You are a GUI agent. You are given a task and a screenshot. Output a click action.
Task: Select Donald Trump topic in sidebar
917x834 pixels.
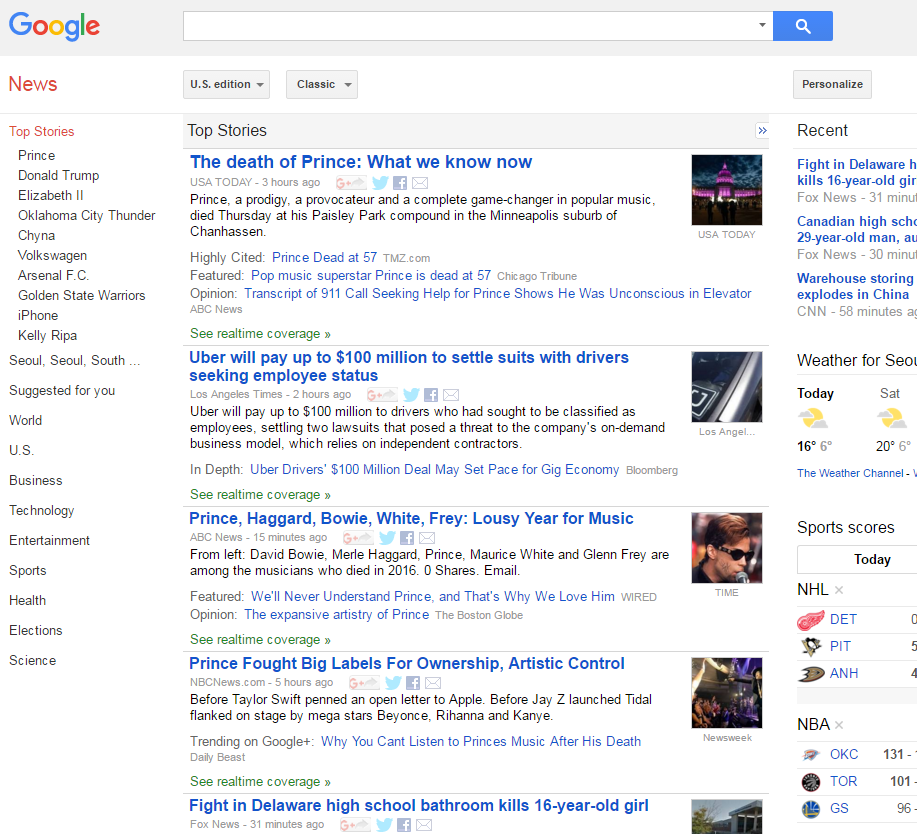click(x=58, y=175)
